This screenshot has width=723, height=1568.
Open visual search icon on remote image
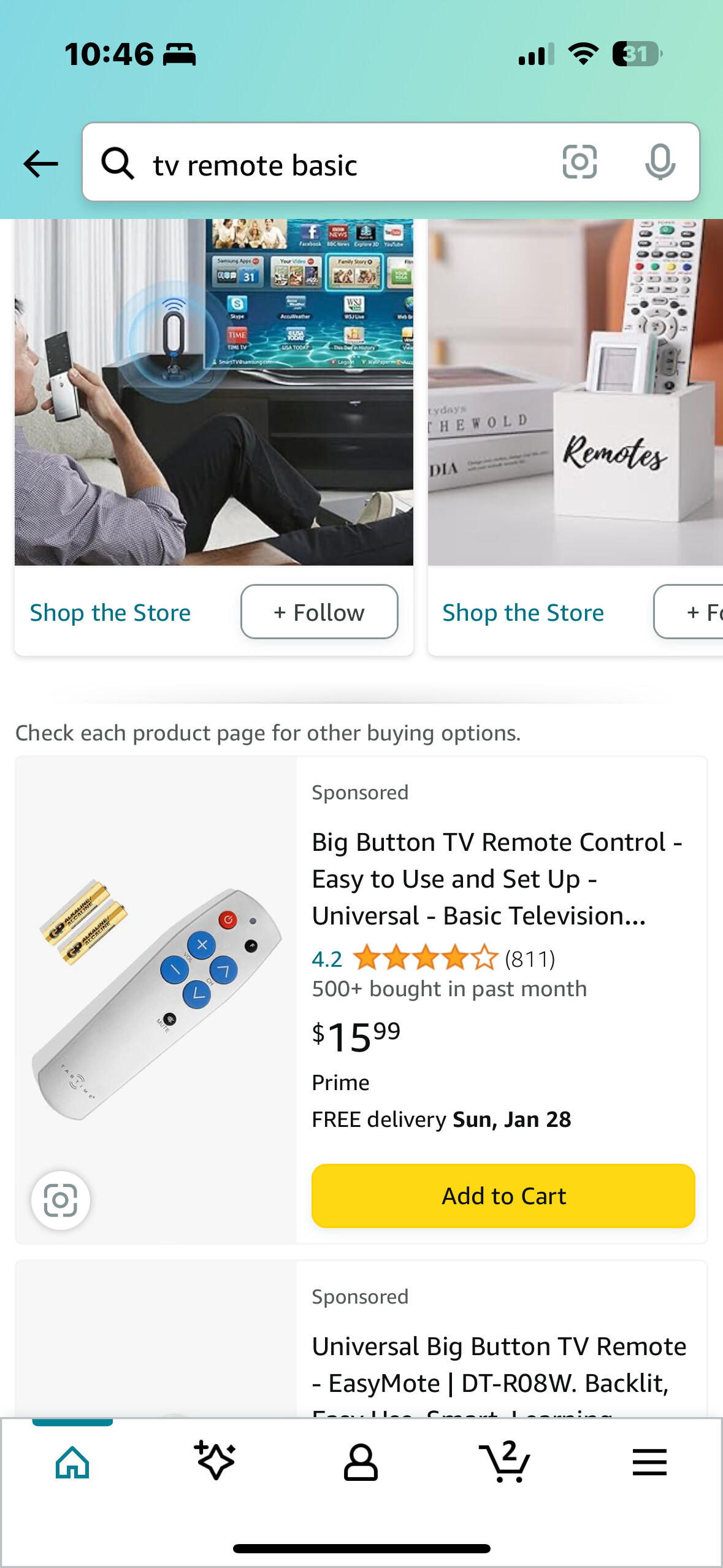[x=61, y=1200]
